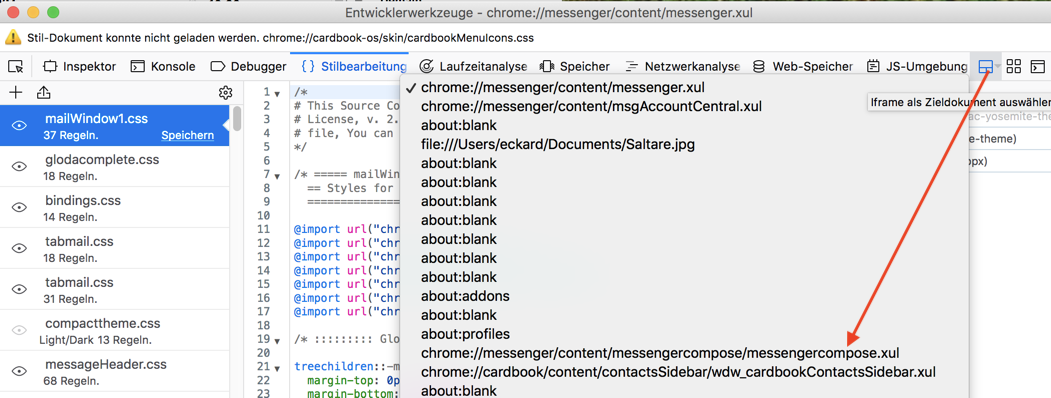
Task: Enable the compacttheme.css stylesheet
Action: pyautogui.click(x=20, y=330)
